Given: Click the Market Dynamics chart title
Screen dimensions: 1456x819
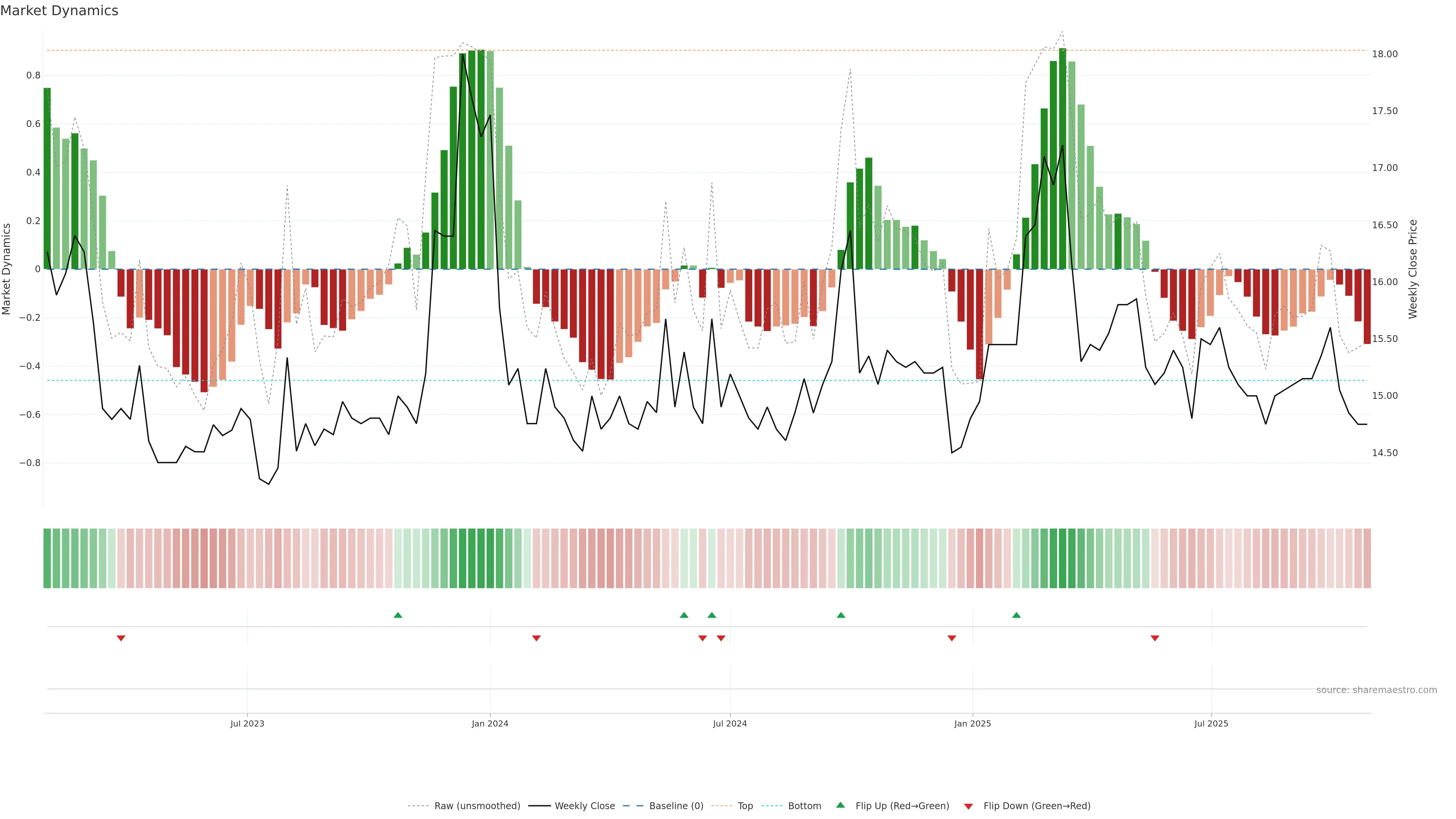Looking at the screenshot, I should pyautogui.click(x=60, y=11).
